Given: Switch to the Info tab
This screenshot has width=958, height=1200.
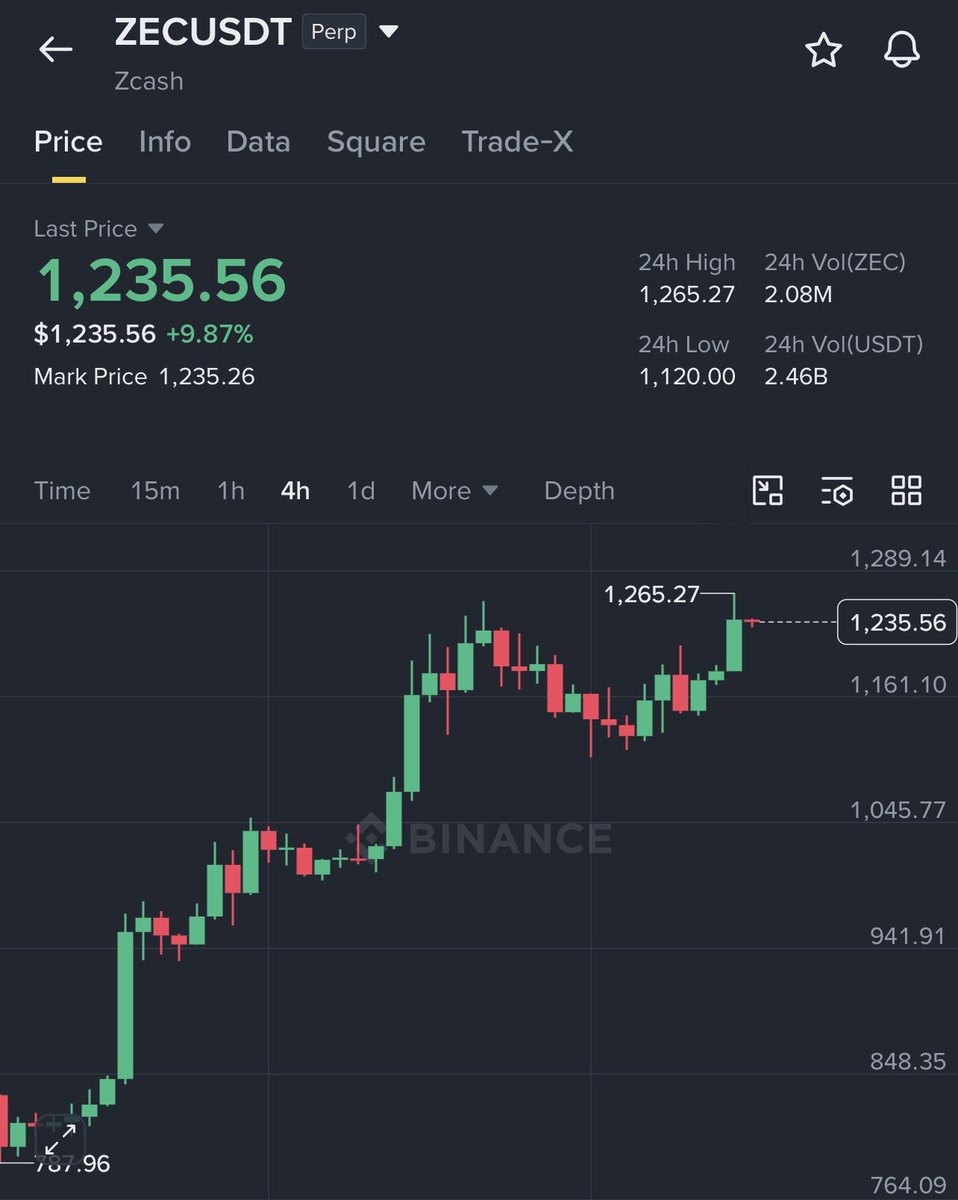Looking at the screenshot, I should 165,142.
